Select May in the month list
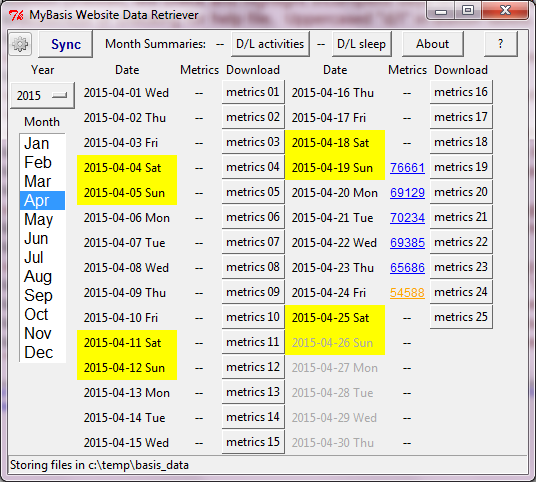Viewport: 536px width, 482px height. (x=42, y=219)
